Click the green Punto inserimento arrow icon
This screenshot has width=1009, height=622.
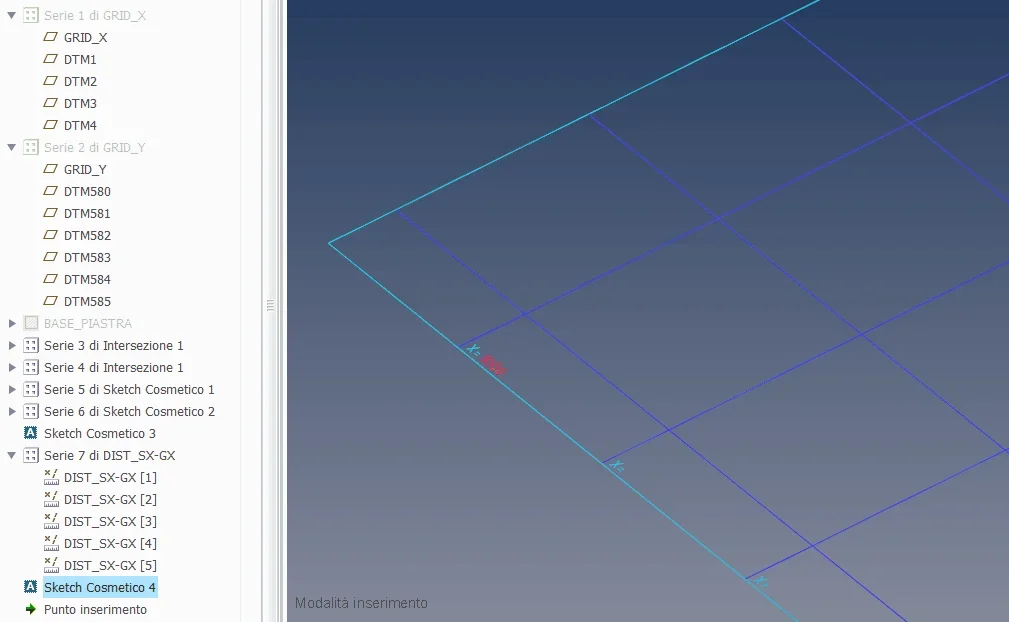(x=30, y=609)
